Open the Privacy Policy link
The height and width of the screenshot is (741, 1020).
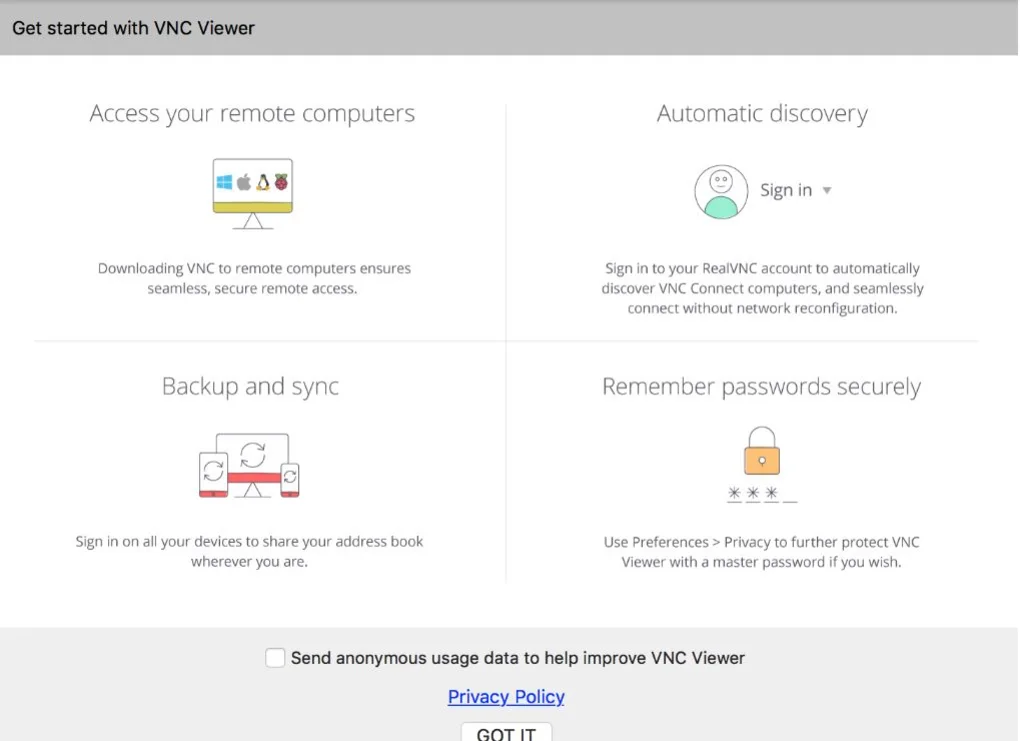(x=506, y=696)
